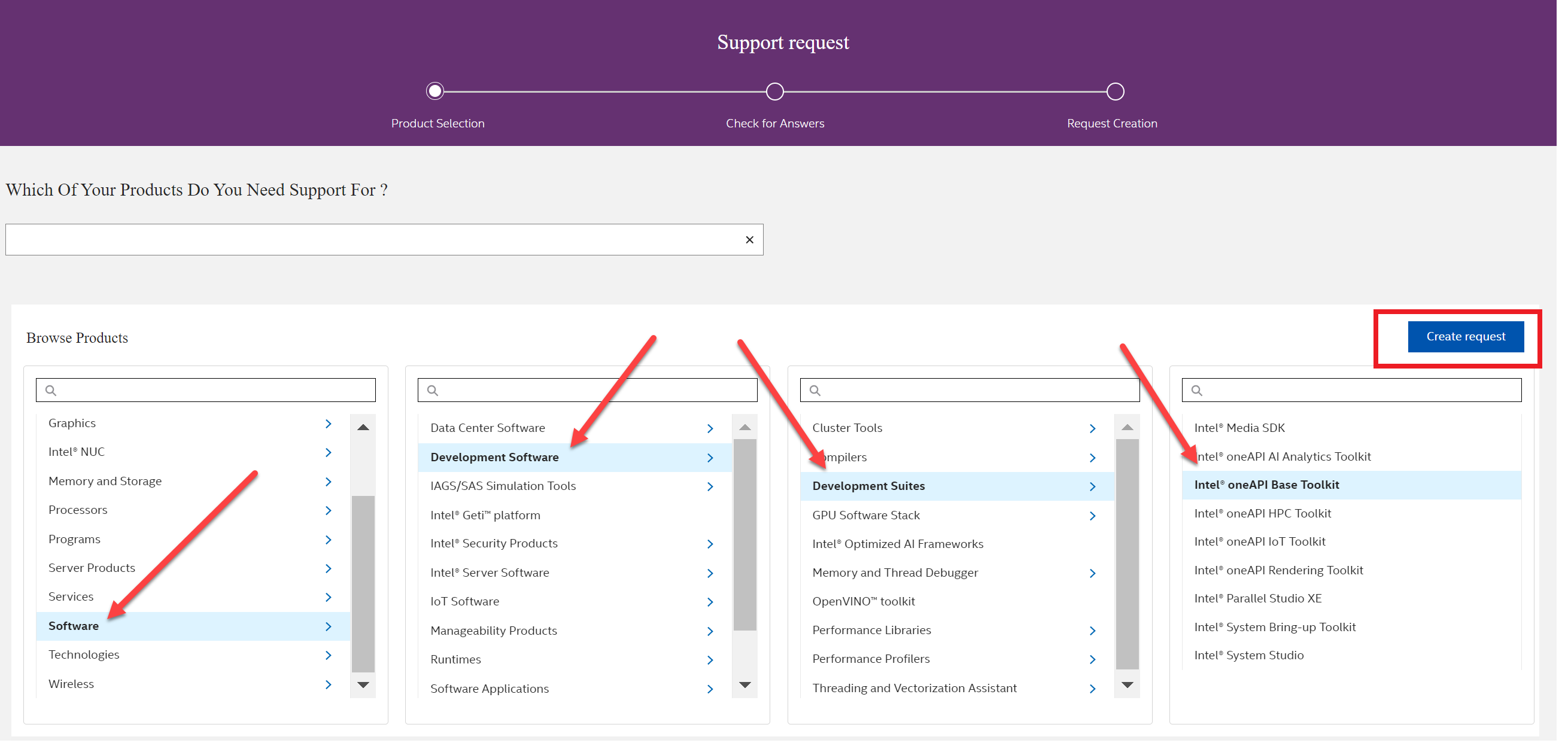The height and width of the screenshot is (749, 1568).
Task: Expand the IAGS/SAS Simulation Tools chevron
Action: pos(710,486)
